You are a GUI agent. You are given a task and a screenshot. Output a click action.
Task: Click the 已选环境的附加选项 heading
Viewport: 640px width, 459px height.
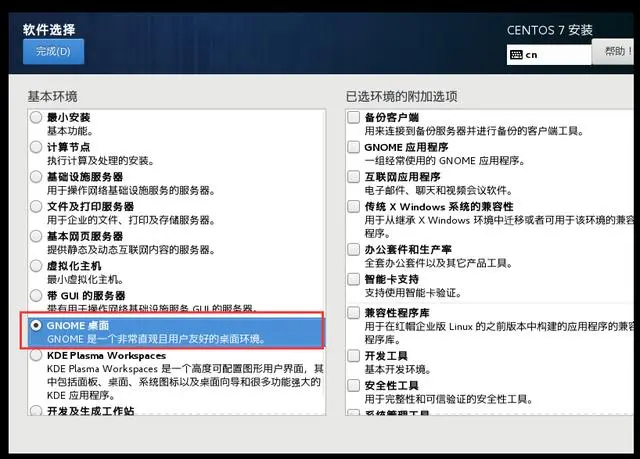[x=402, y=97]
